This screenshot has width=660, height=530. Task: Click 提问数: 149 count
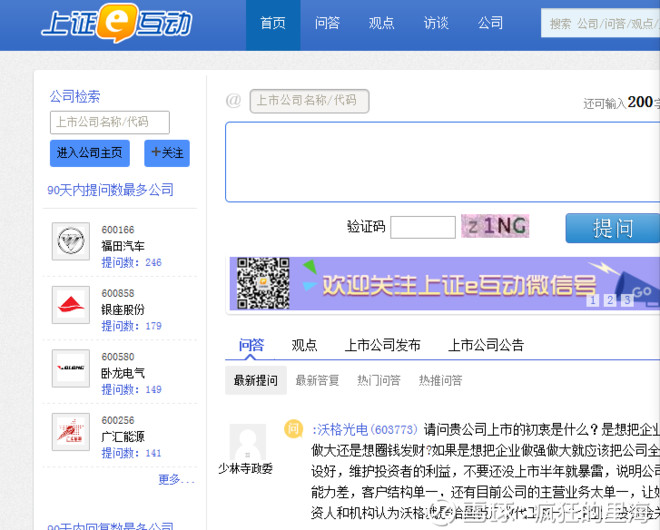[x=131, y=390]
